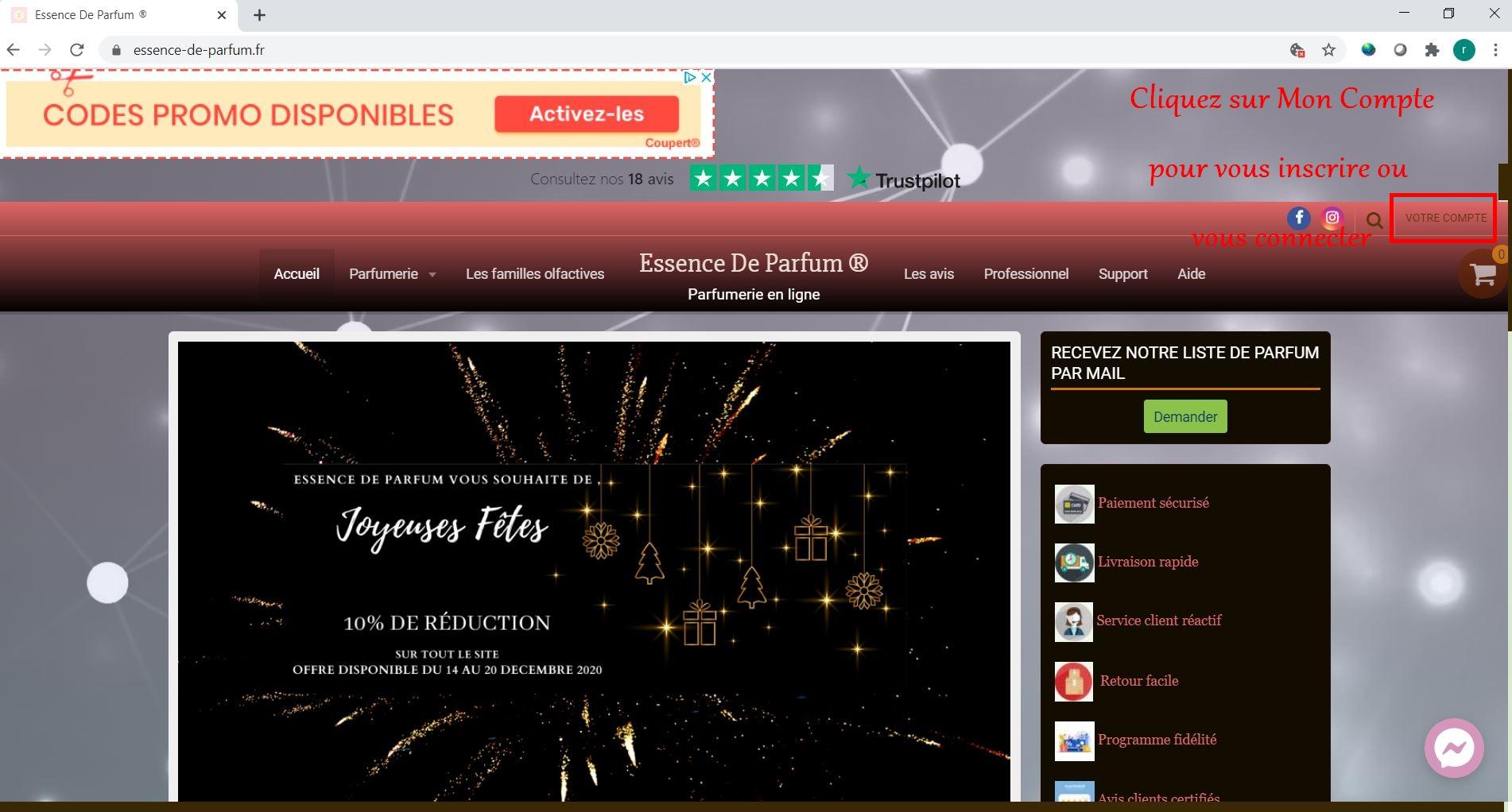Click the Programme fidélité icon
The height and width of the screenshot is (812, 1512).
(1074, 740)
